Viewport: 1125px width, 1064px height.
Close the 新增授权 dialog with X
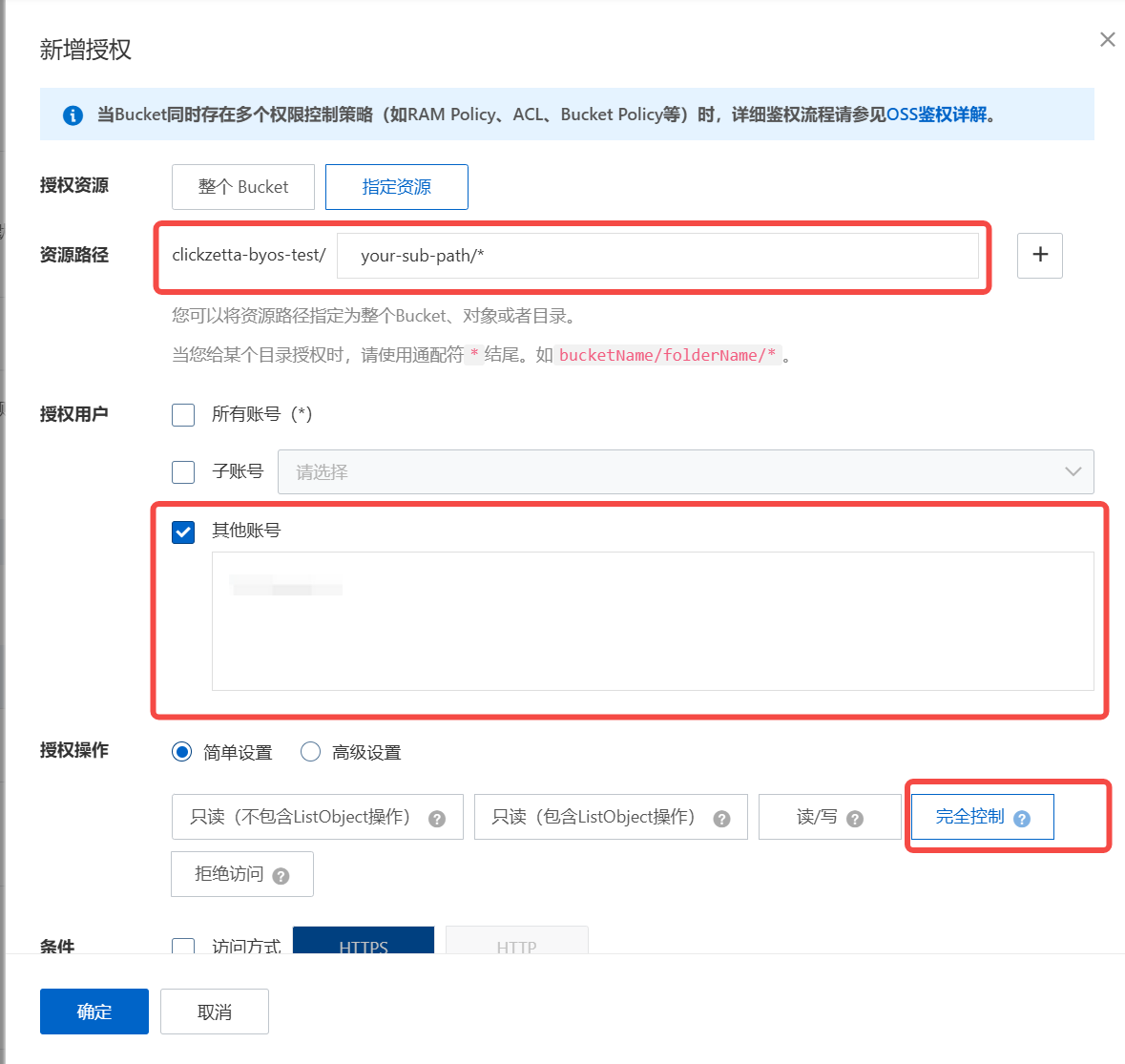[1107, 39]
